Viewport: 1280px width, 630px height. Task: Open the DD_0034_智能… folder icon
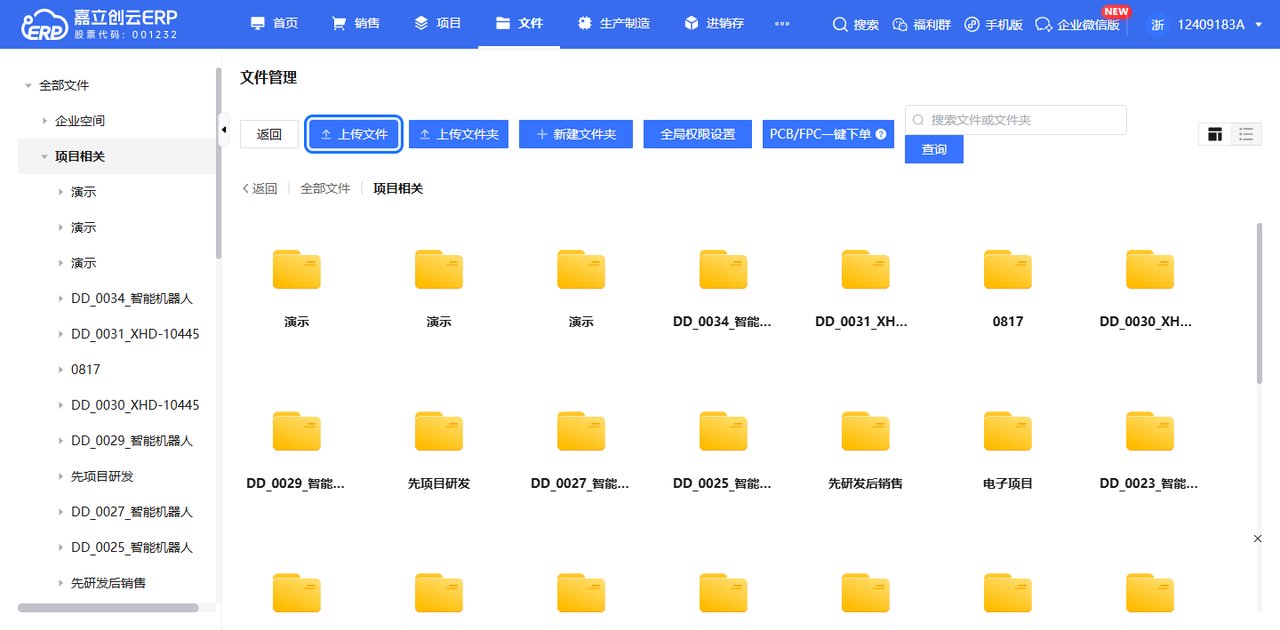click(723, 270)
